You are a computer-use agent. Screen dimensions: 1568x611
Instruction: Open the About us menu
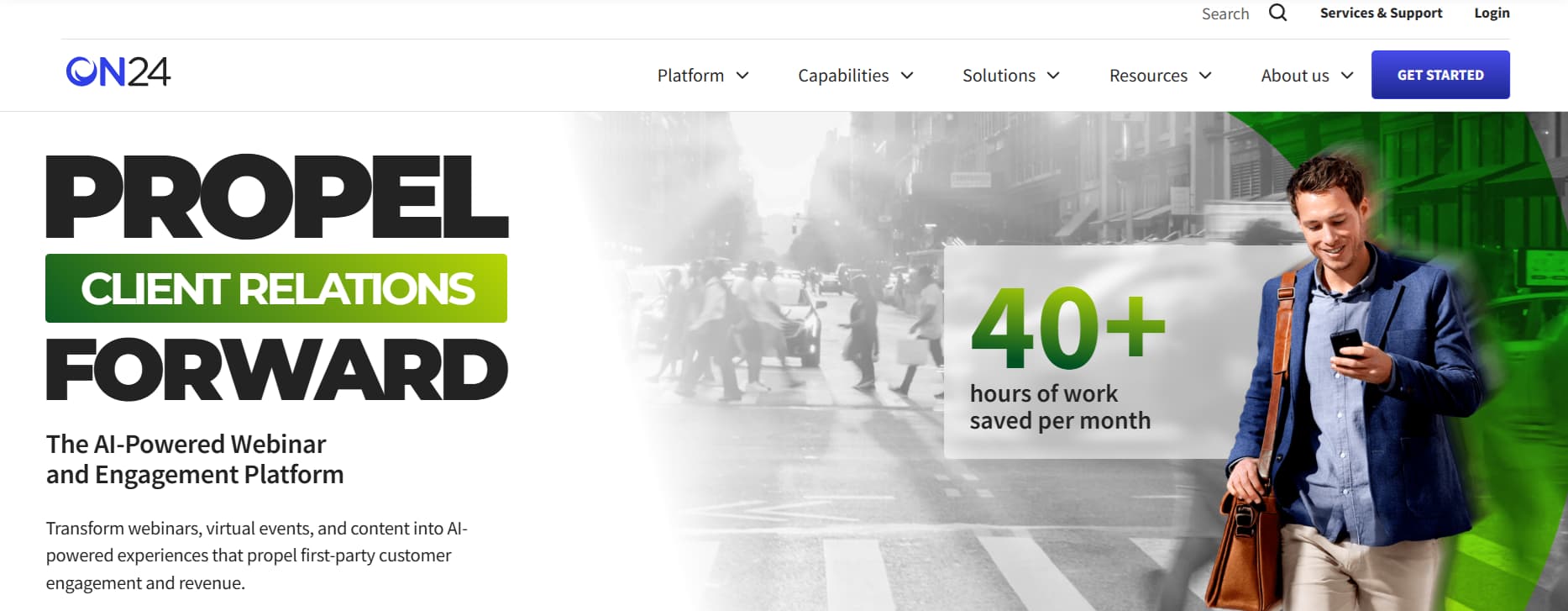coord(1294,76)
